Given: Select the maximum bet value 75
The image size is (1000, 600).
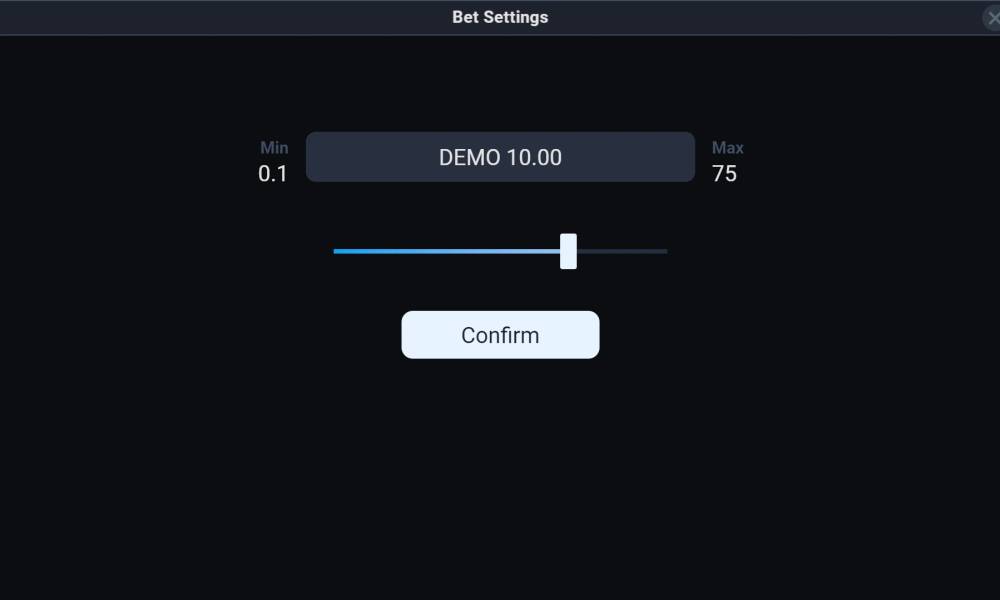Looking at the screenshot, I should tap(724, 173).
